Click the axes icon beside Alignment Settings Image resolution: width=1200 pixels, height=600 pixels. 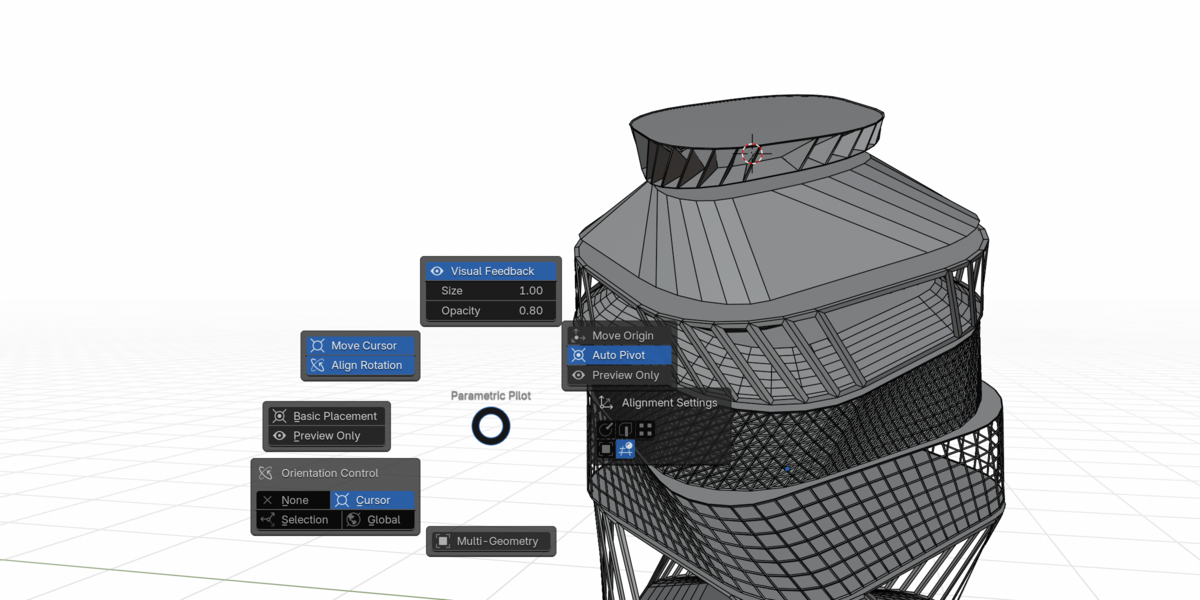coord(606,403)
